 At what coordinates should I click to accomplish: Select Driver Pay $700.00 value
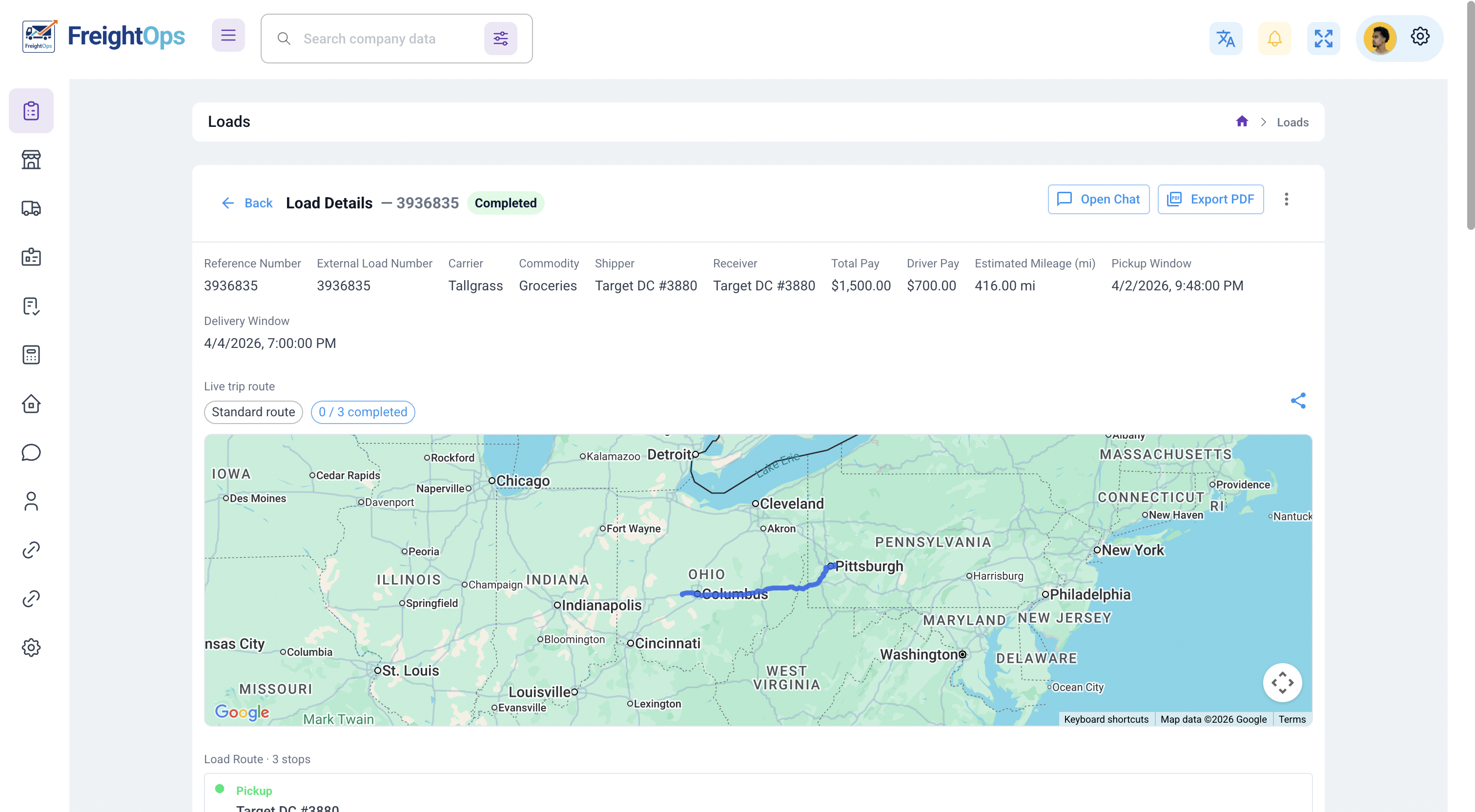click(931, 286)
